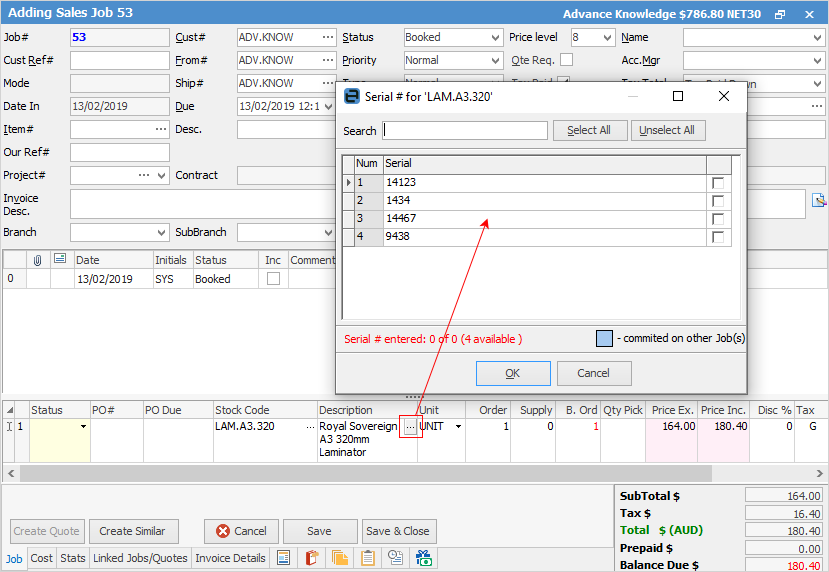
Task: Click into the serial Search field
Action: click(x=465, y=131)
